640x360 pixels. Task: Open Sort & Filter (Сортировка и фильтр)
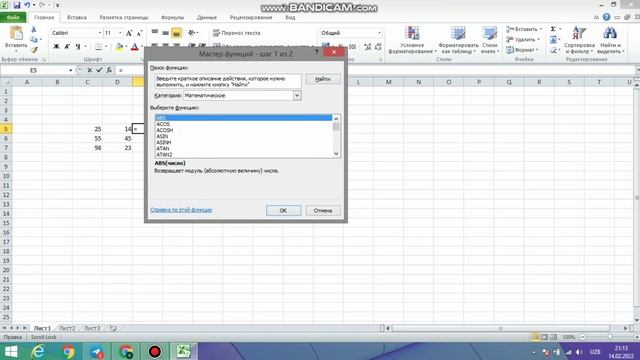(x=579, y=40)
